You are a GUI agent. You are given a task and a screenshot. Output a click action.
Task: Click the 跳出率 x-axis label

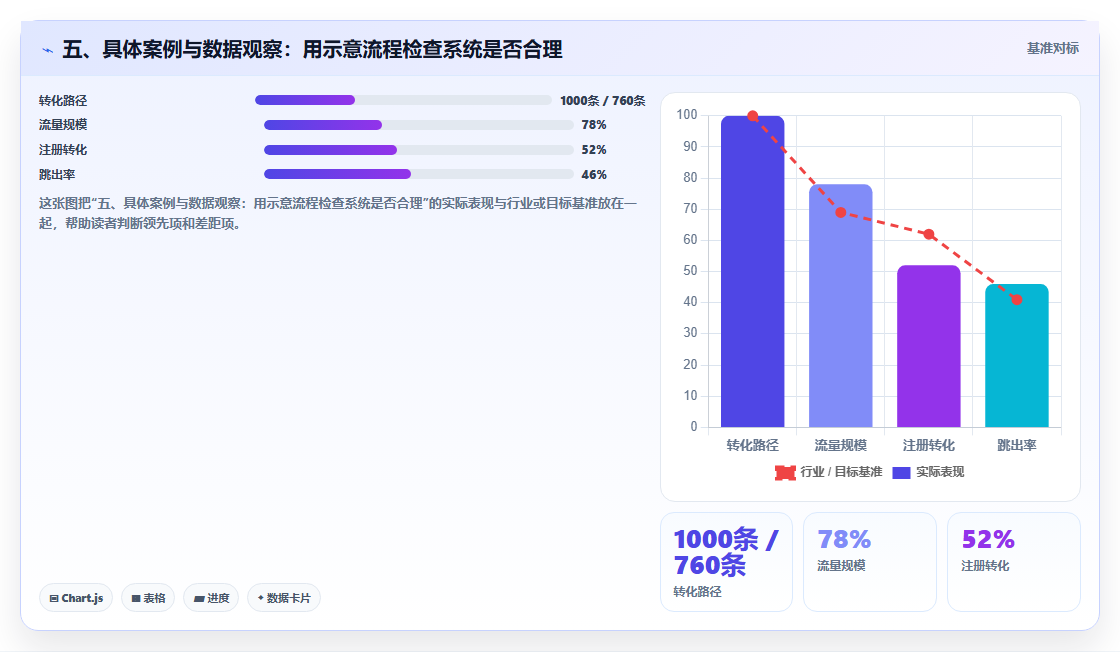pyautogui.click(x=1016, y=445)
